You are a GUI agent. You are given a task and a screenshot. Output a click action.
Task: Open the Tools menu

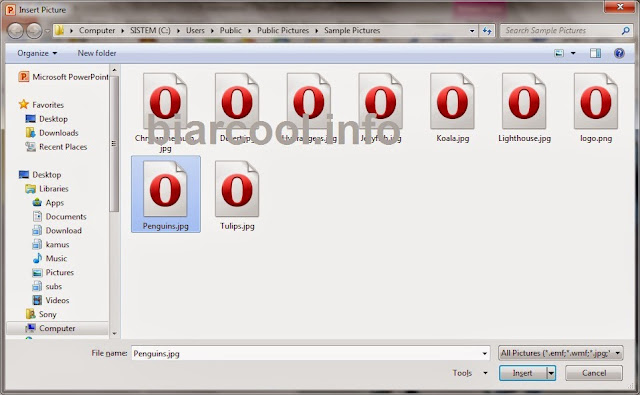click(469, 373)
